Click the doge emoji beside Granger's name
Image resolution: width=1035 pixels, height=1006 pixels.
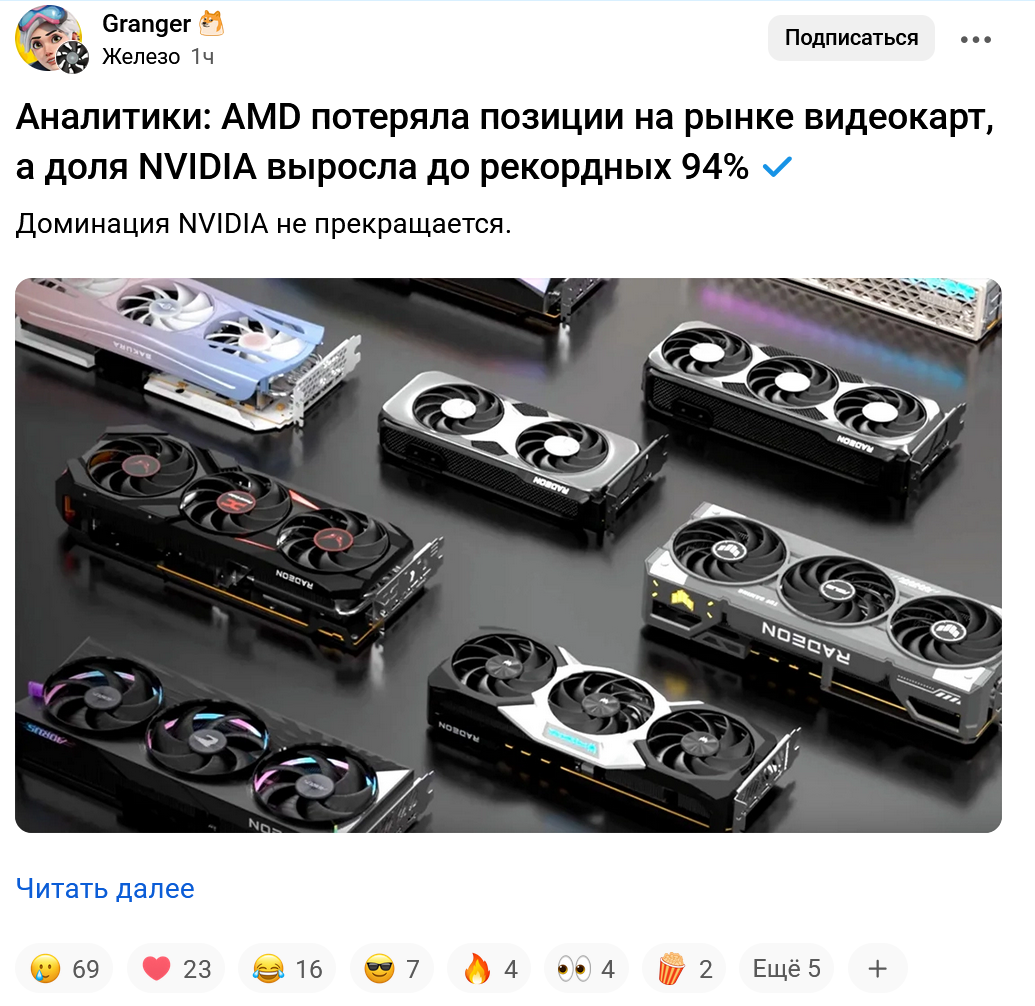212,24
